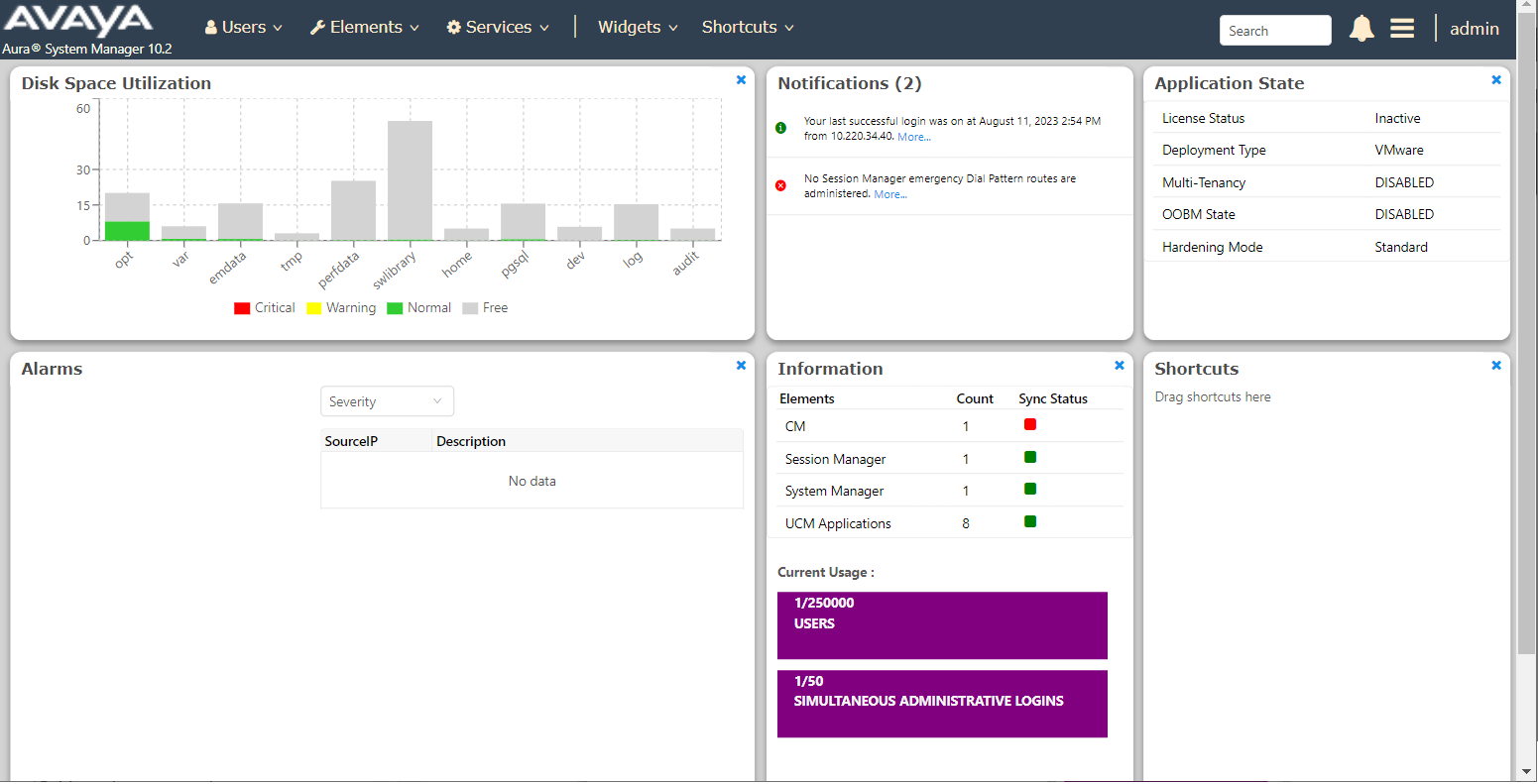The width and height of the screenshot is (1538, 784).
Task: Click System Manager green sync status
Action: [1030, 489]
